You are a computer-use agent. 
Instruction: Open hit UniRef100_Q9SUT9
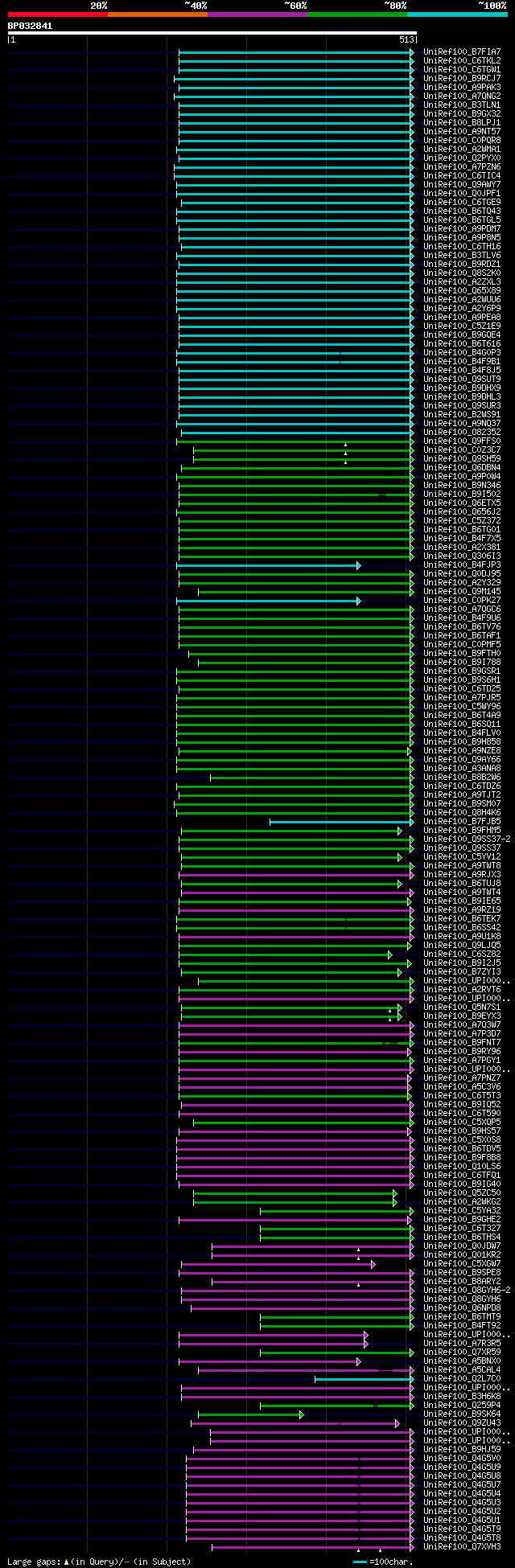pyautogui.click(x=462, y=379)
